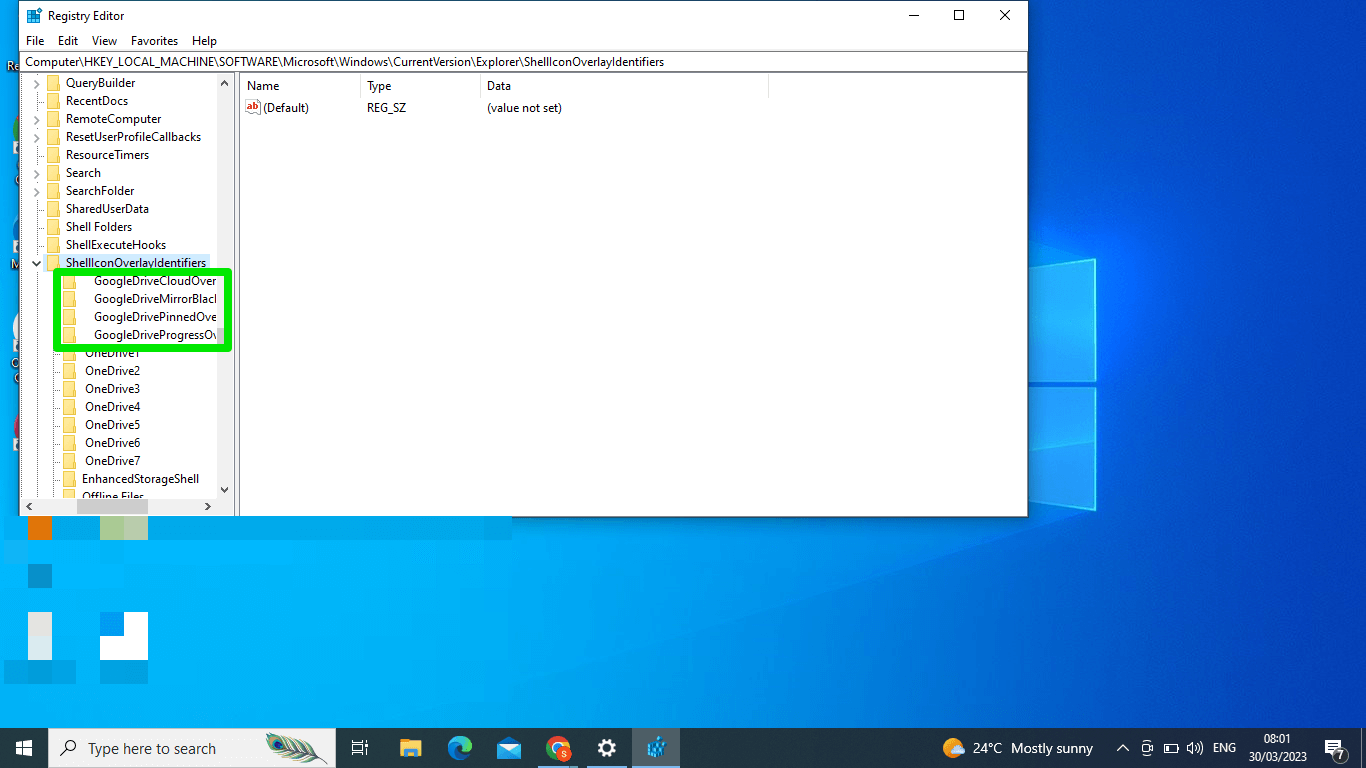Open the Windows Start menu

tap(24, 748)
